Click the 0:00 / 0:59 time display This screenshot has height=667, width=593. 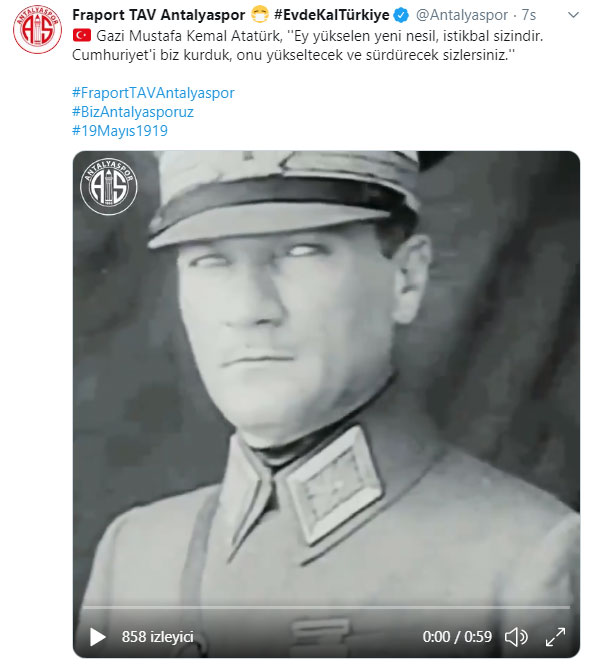(457, 637)
